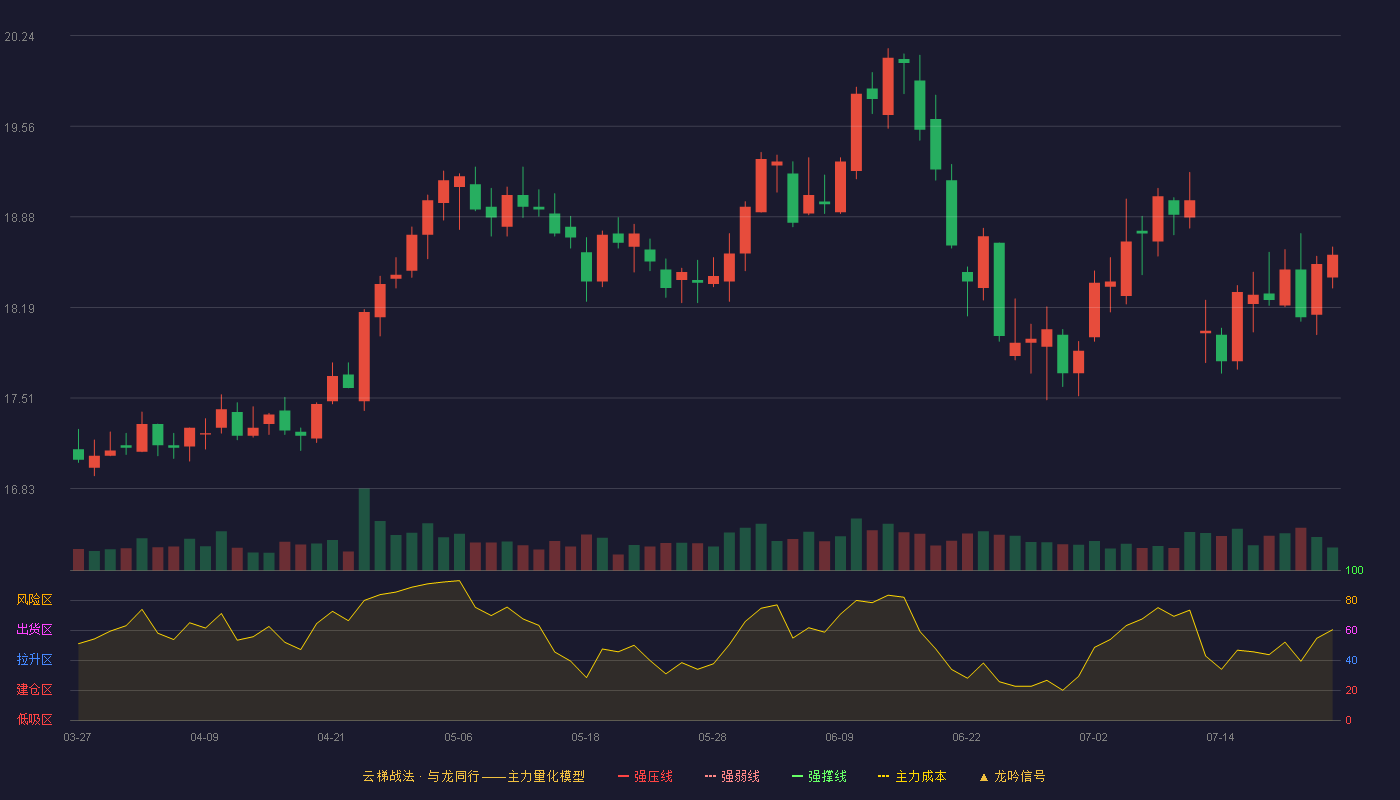
Task: Click the 19.56 price axis label
Action: [19, 127]
